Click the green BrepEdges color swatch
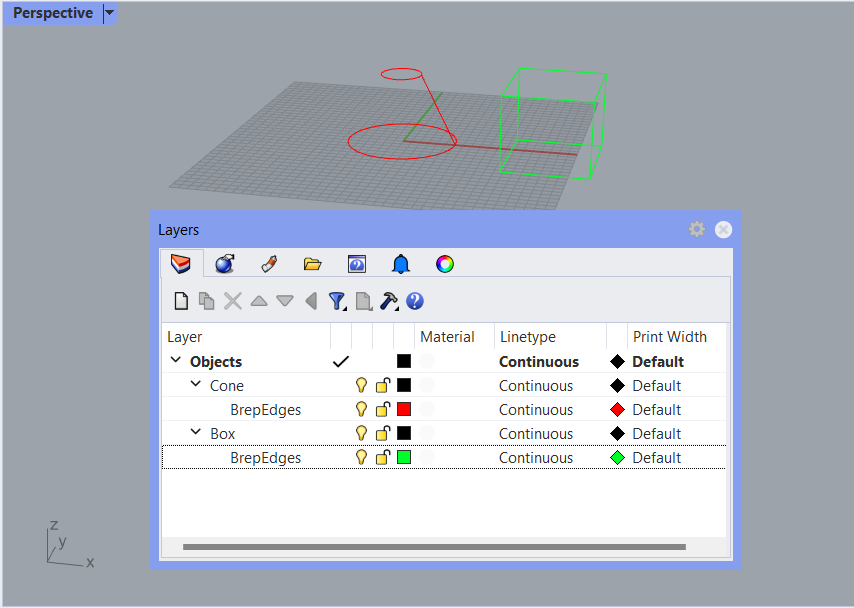Viewport: 854px width, 608px height. click(x=404, y=458)
